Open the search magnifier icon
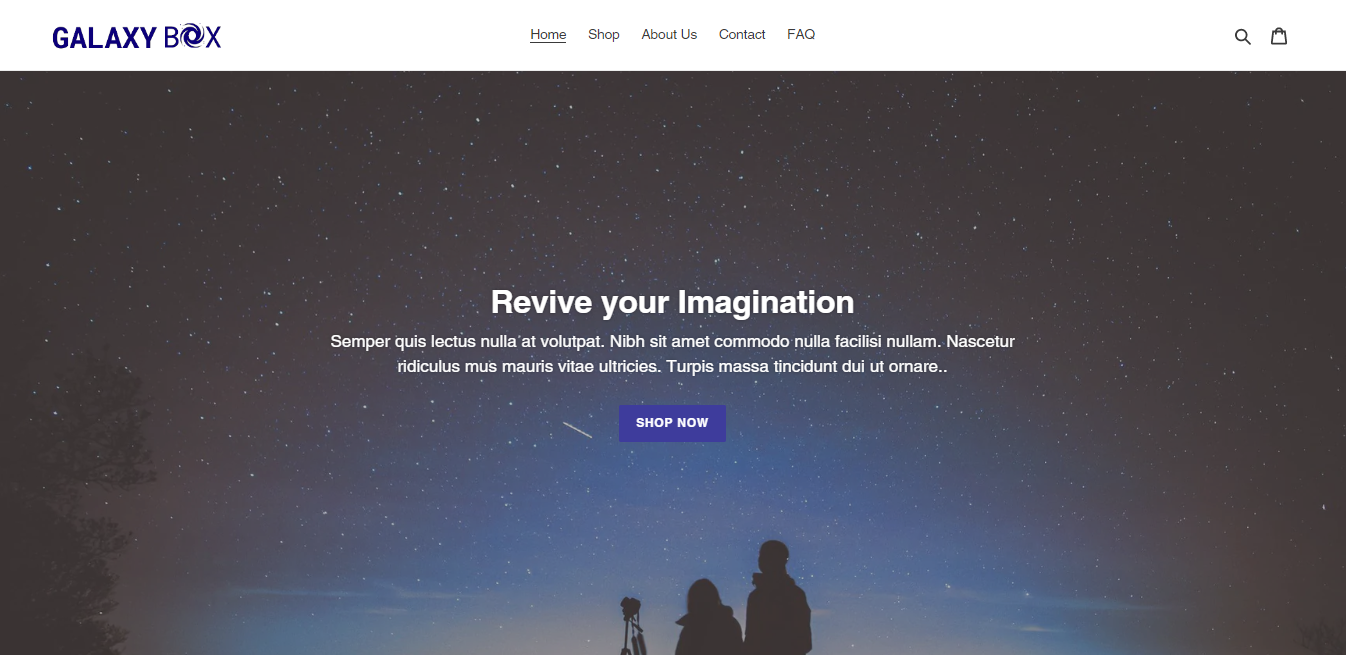Image resolution: width=1346 pixels, height=655 pixels. coord(1242,36)
